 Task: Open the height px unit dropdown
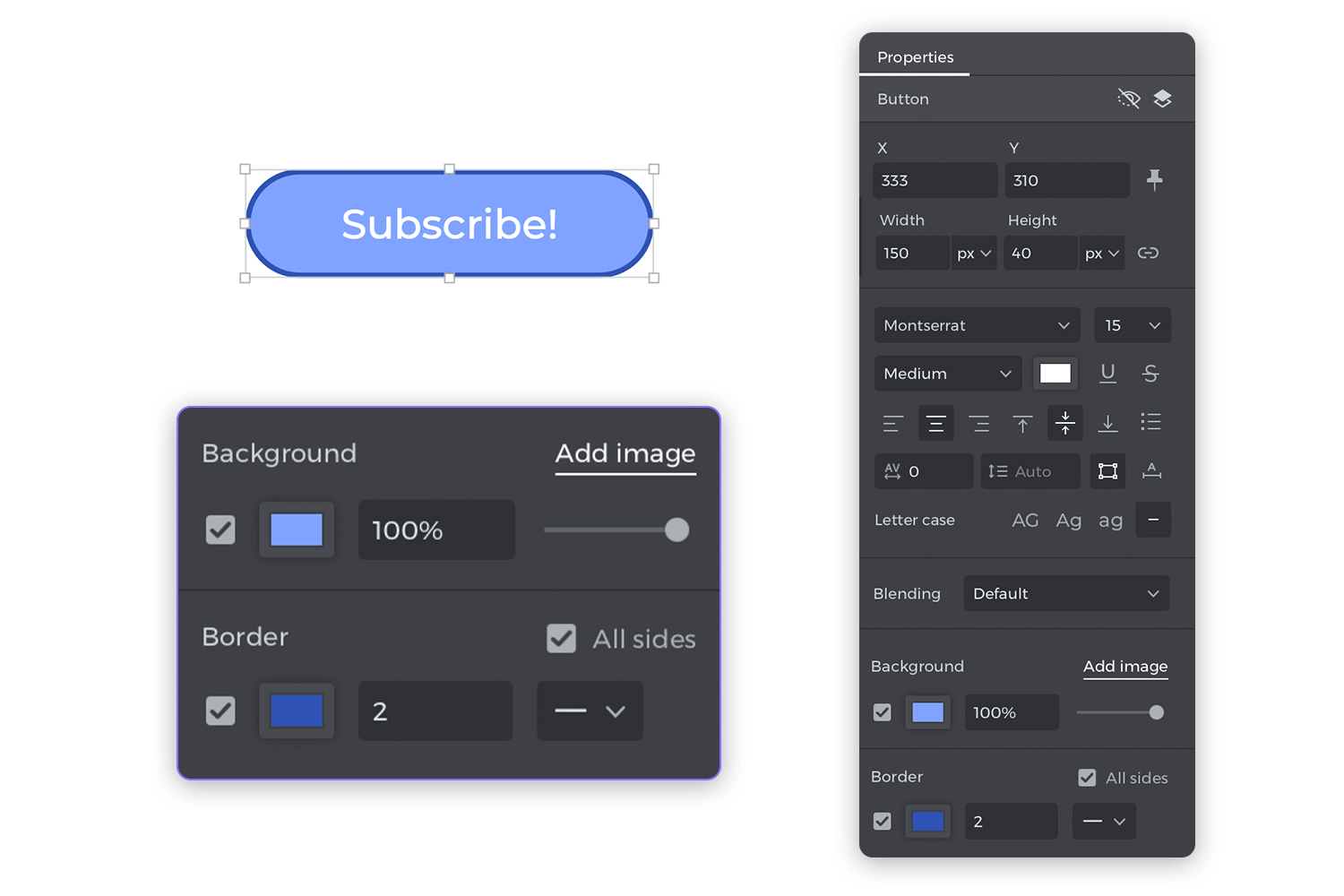click(x=1102, y=253)
